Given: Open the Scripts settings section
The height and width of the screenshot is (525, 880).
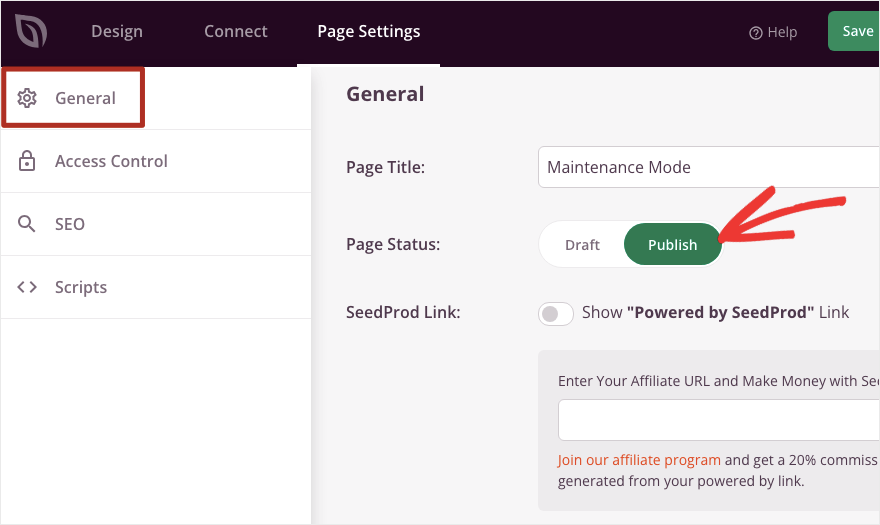Looking at the screenshot, I should pos(156,287).
